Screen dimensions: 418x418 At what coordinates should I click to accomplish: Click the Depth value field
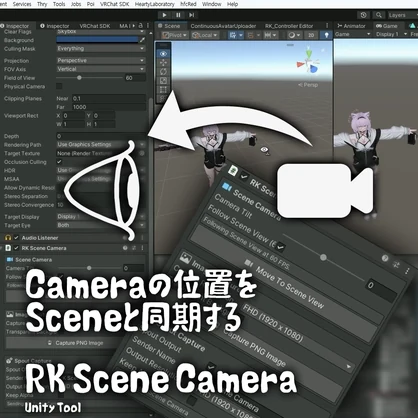pyautogui.click(x=101, y=136)
